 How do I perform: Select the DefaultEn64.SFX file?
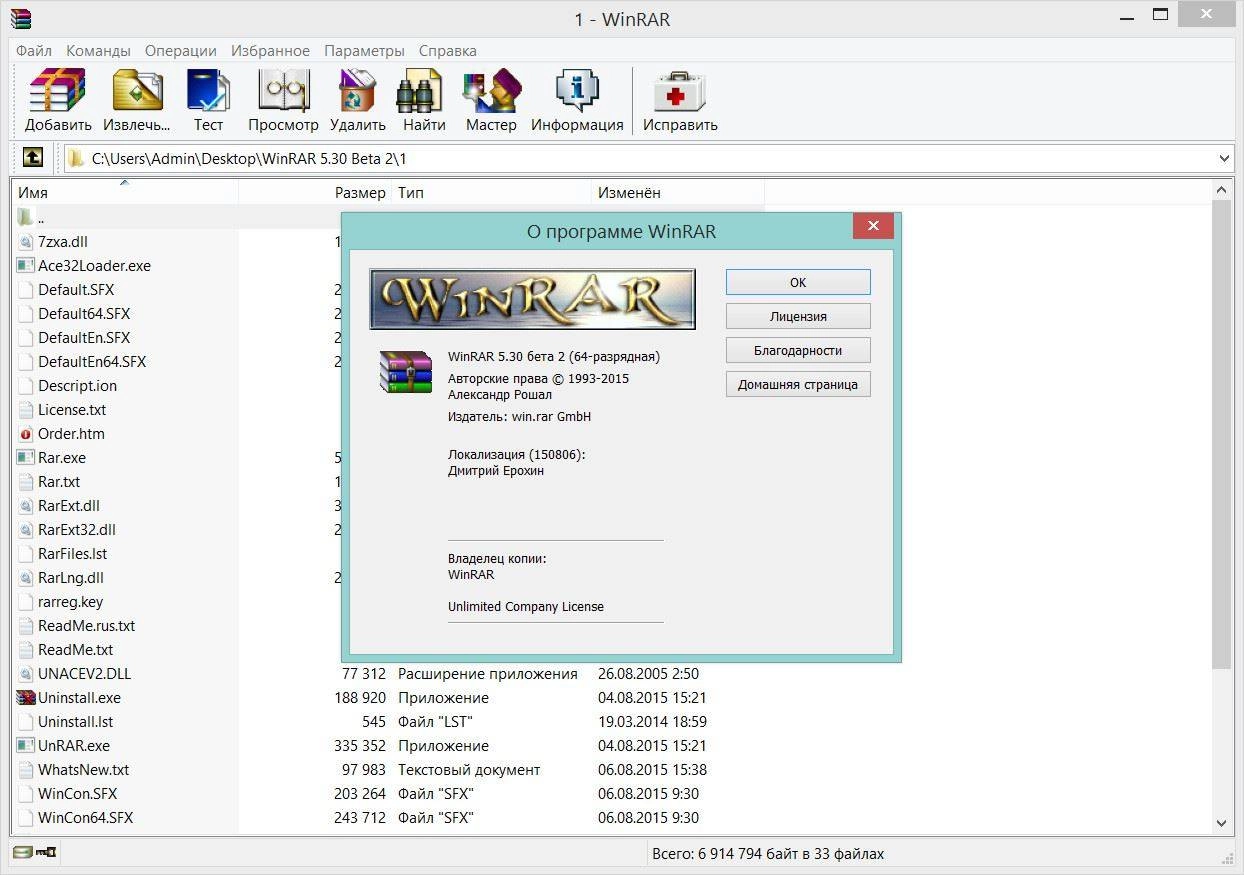coord(92,362)
